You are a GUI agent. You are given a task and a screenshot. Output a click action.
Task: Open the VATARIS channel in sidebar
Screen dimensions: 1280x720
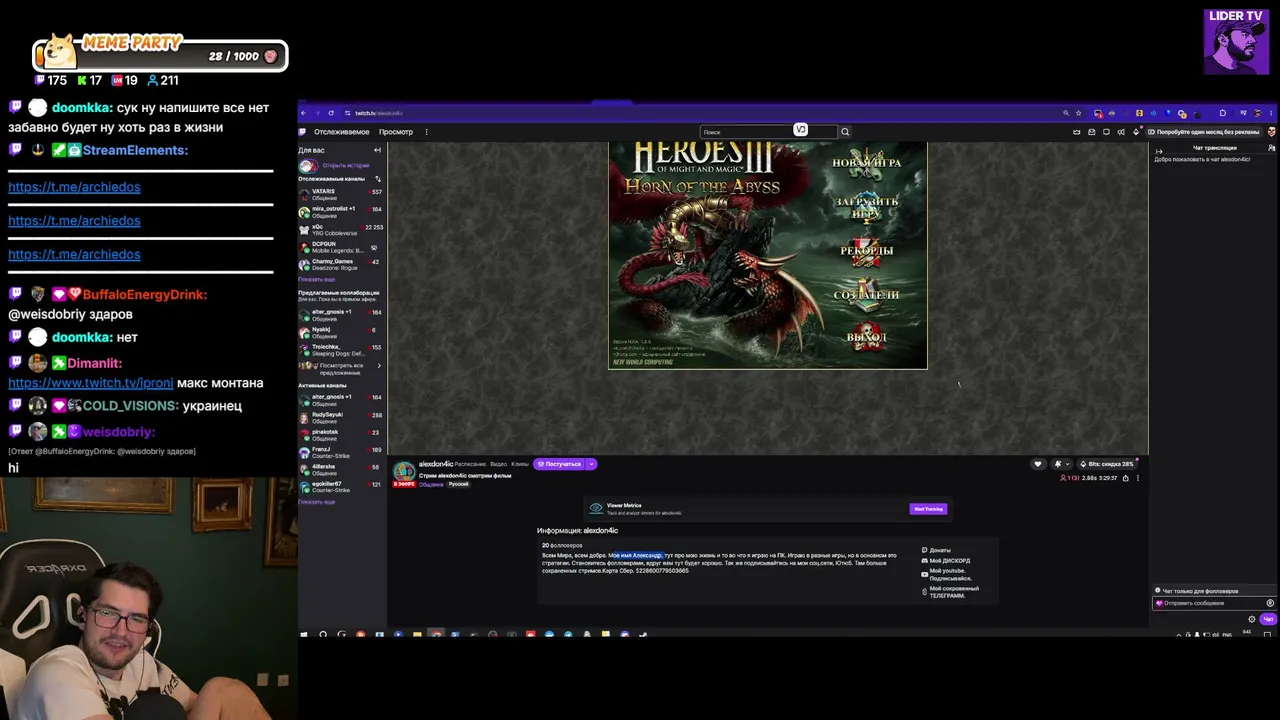(340, 194)
